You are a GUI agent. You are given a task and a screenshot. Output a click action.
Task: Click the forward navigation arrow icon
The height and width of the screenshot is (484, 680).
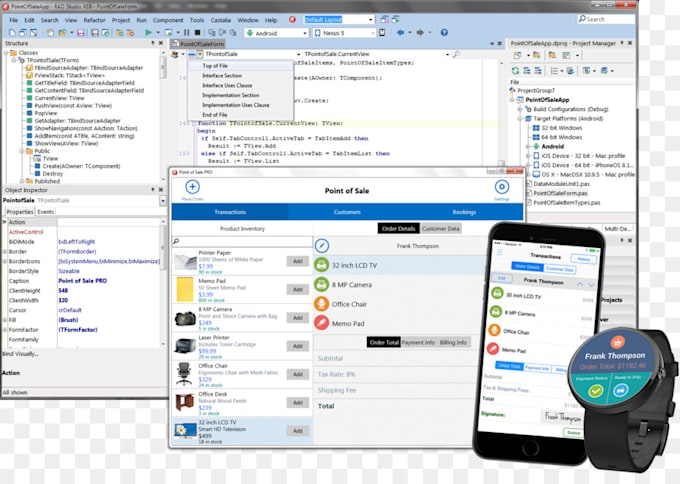pos(420,33)
